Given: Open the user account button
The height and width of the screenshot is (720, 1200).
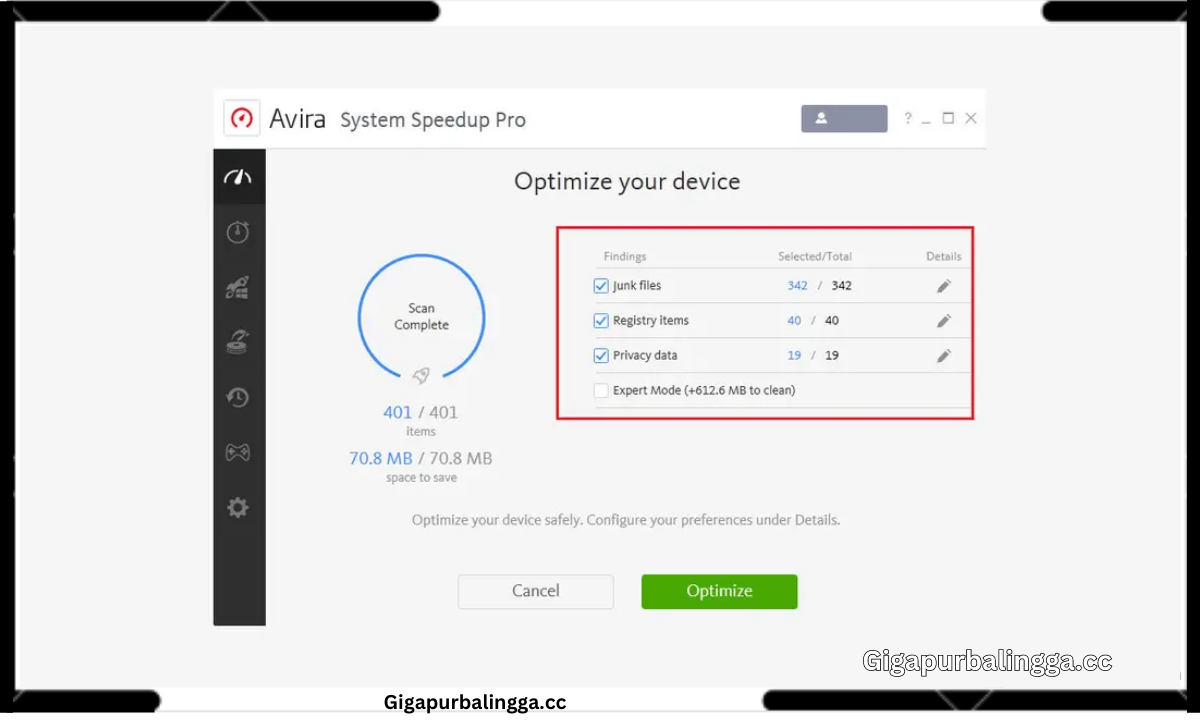Looking at the screenshot, I should [x=844, y=118].
